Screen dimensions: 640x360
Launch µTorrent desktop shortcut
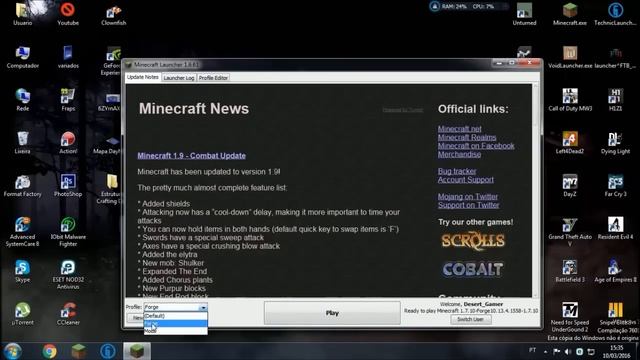(x=22, y=314)
